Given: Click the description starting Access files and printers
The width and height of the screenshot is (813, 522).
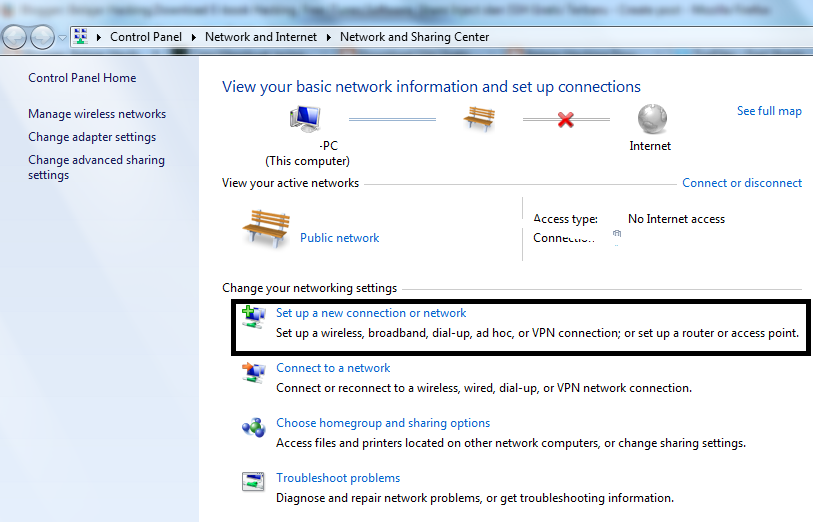Looking at the screenshot, I should tap(511, 443).
